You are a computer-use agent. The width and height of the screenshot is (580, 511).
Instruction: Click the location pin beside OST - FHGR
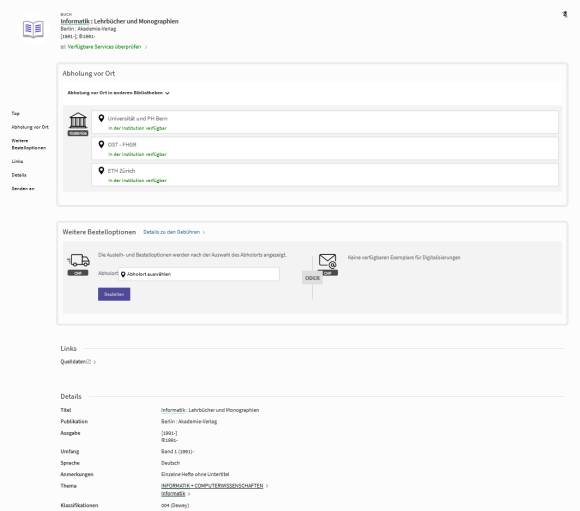point(101,144)
